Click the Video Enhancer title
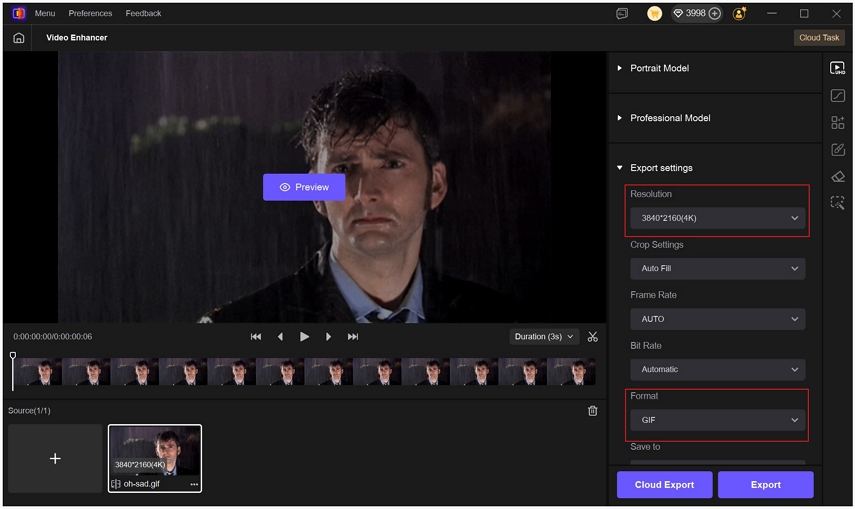This screenshot has width=855, height=509. (x=76, y=38)
